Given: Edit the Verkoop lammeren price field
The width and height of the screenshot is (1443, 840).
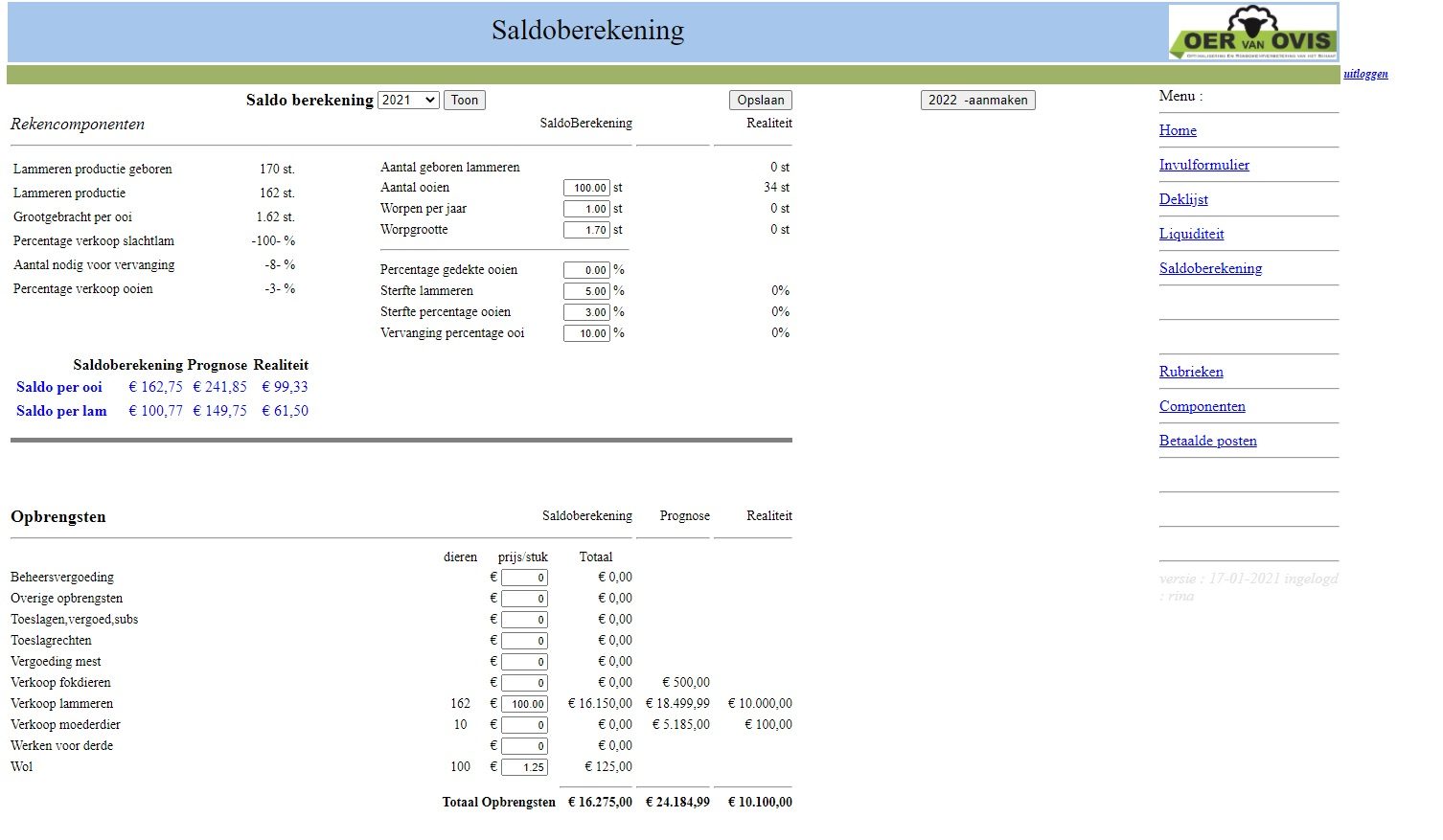Looking at the screenshot, I should (x=524, y=704).
